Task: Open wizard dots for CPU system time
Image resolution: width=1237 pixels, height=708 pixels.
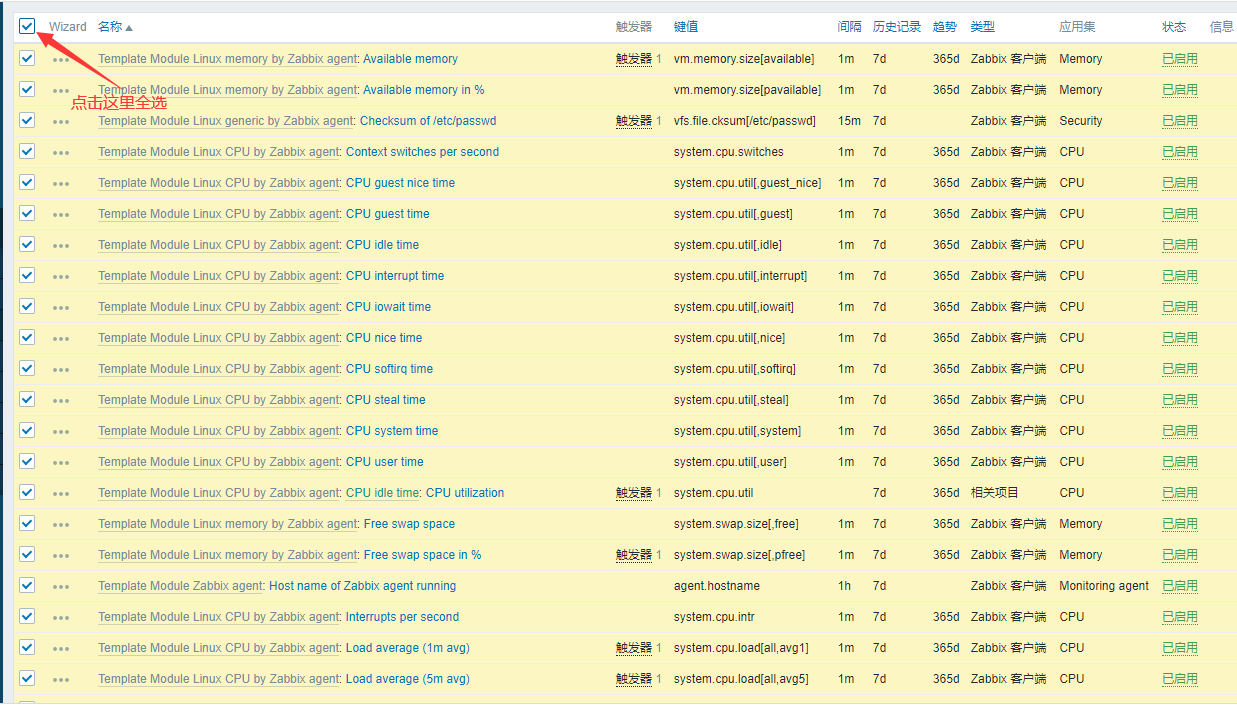Action: tap(61, 431)
